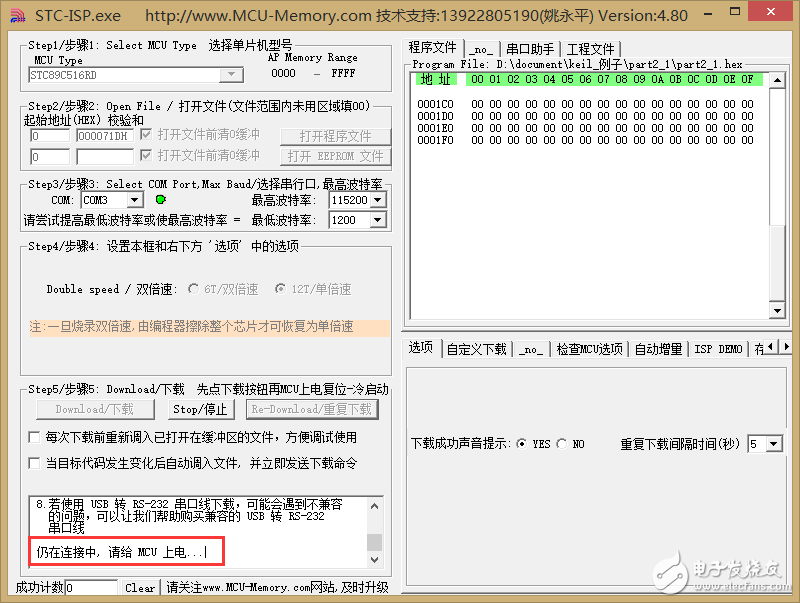This screenshot has width=800, height=603.
Task: Open the max baud rate dropdown 115200
Action: tap(378, 200)
